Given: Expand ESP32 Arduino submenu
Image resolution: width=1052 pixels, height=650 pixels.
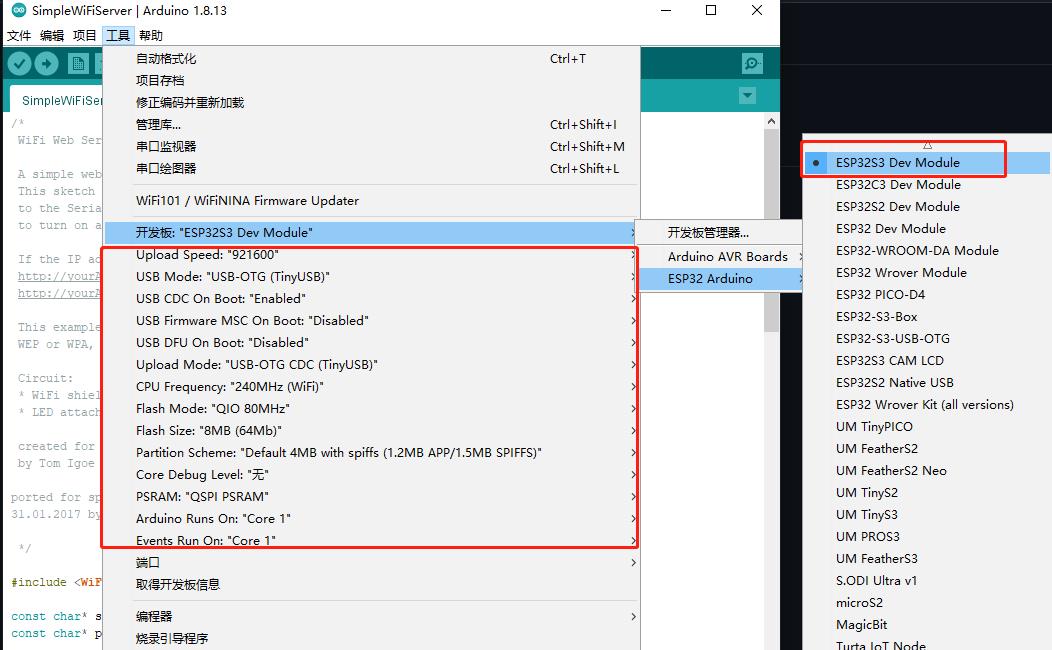Looking at the screenshot, I should pos(719,279).
